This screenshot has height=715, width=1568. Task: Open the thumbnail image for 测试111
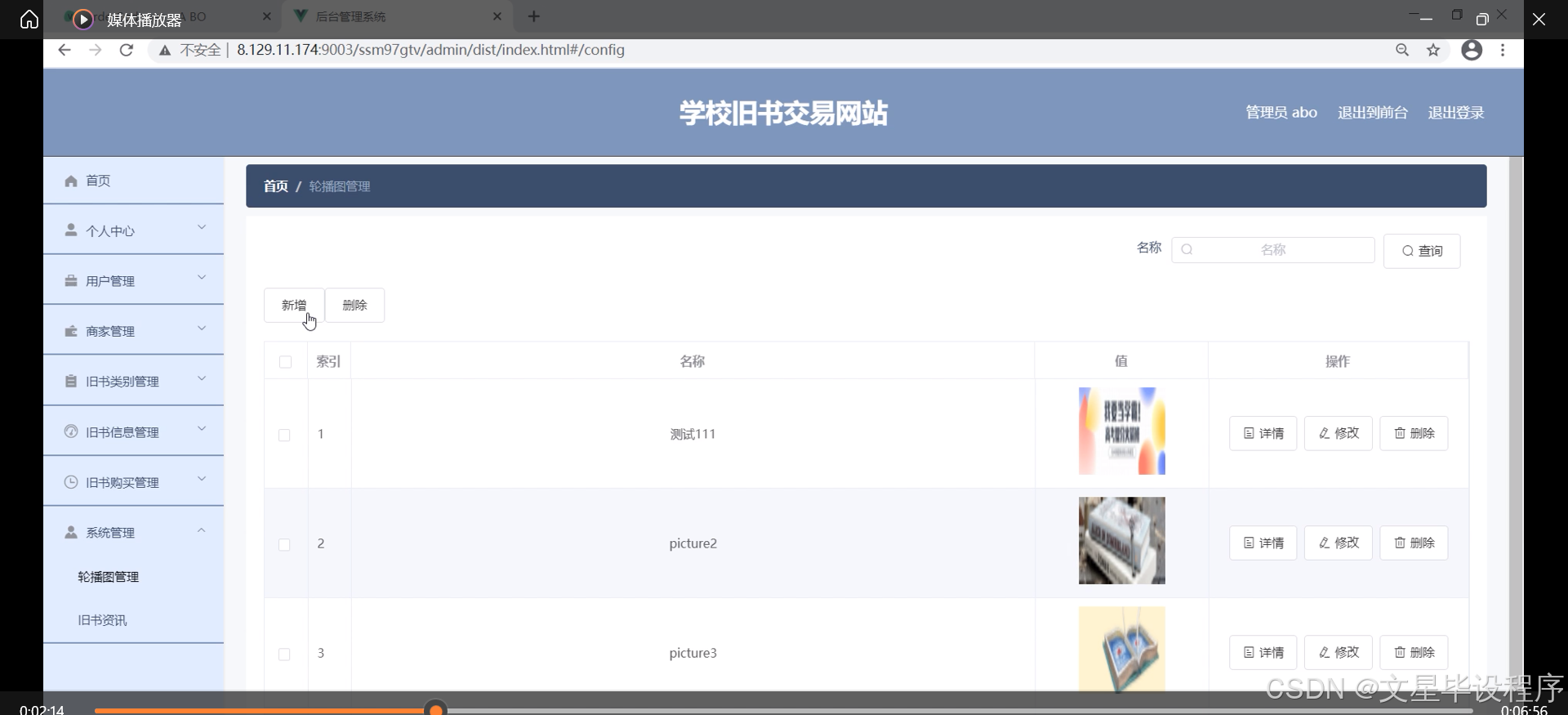[x=1121, y=431]
